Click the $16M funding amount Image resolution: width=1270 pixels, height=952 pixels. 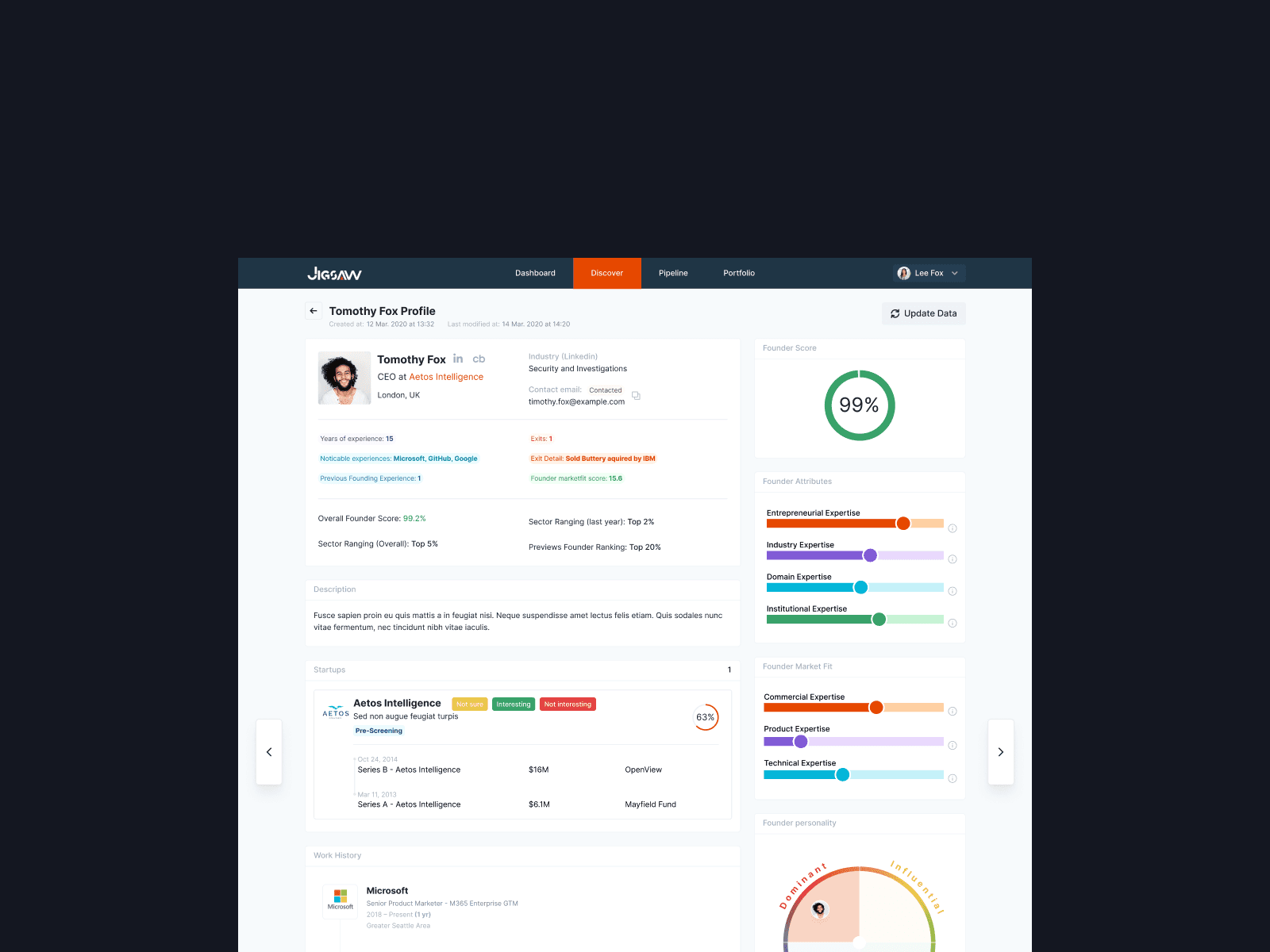[538, 770]
